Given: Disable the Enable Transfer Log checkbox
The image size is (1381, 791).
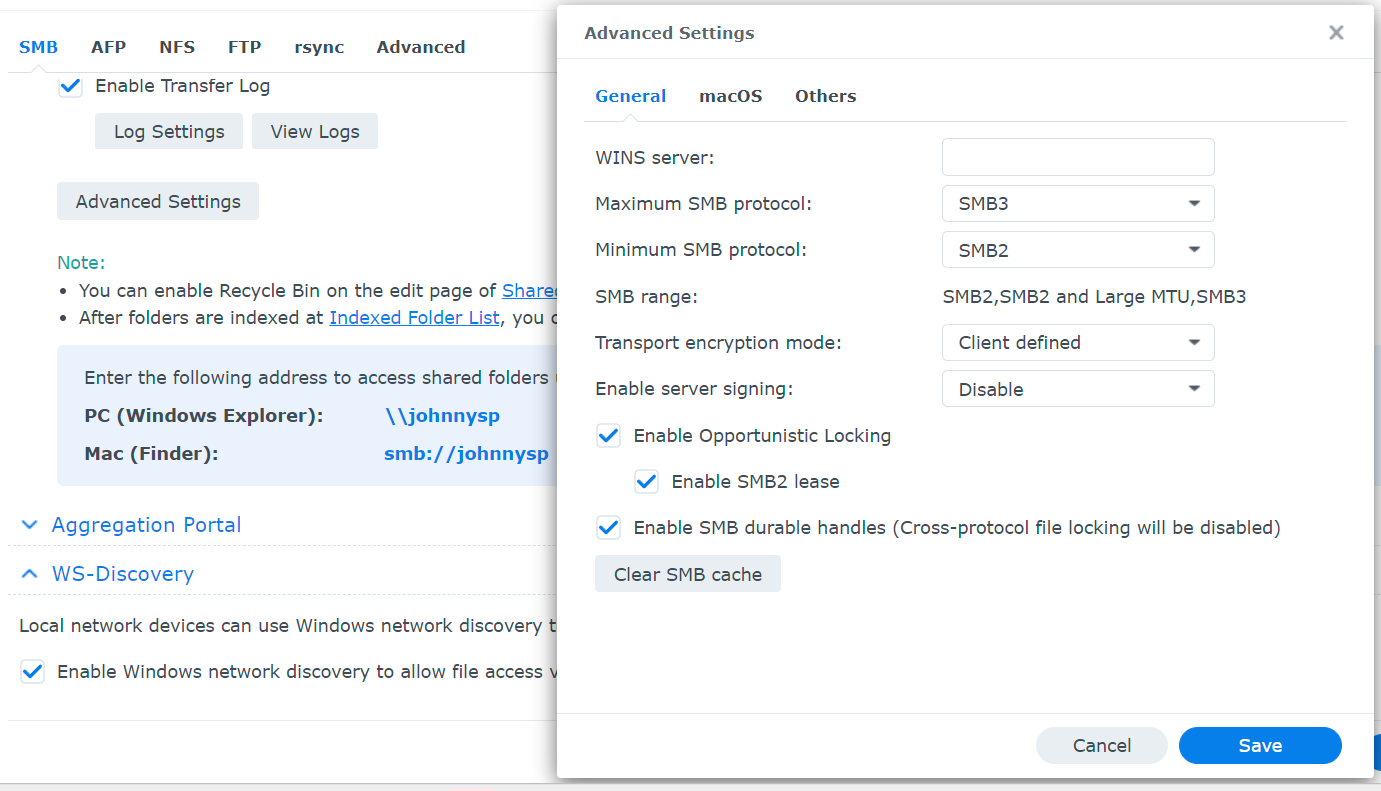Looking at the screenshot, I should tap(70, 86).
